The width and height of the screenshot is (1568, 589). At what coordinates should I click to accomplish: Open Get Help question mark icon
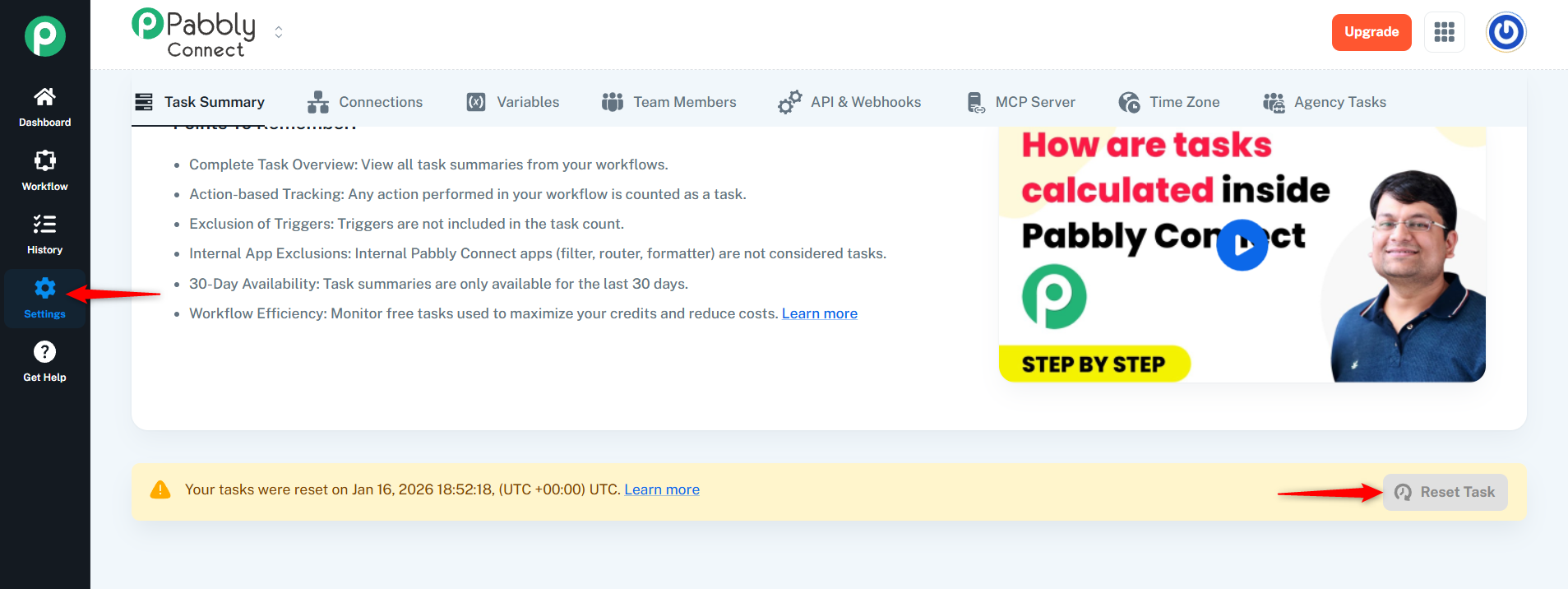[x=44, y=353]
